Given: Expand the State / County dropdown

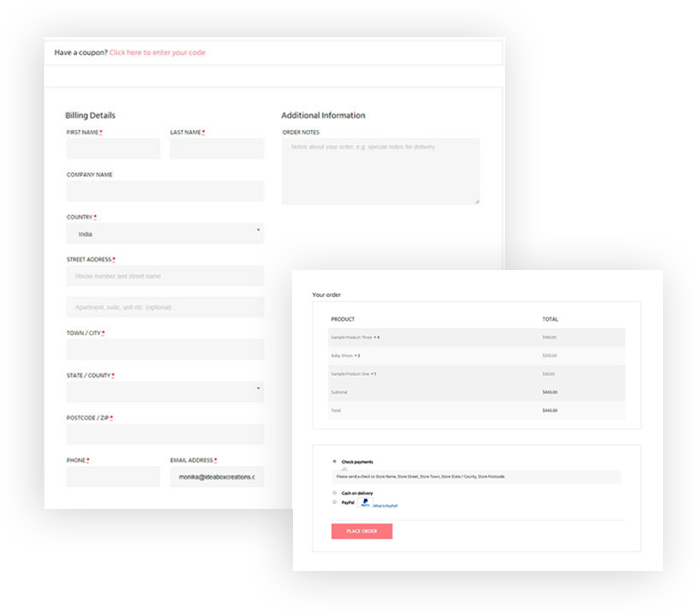Looking at the screenshot, I should click(x=165, y=392).
